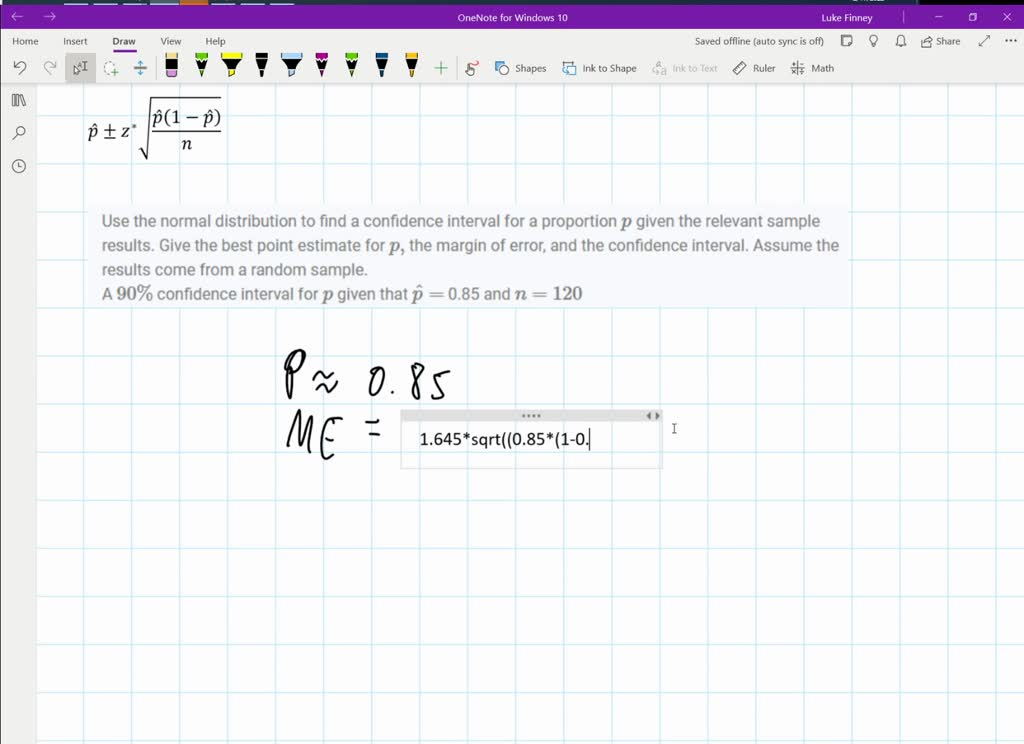Toggle the text selection cursor tool
The width and height of the screenshot is (1024, 744).
click(80, 68)
